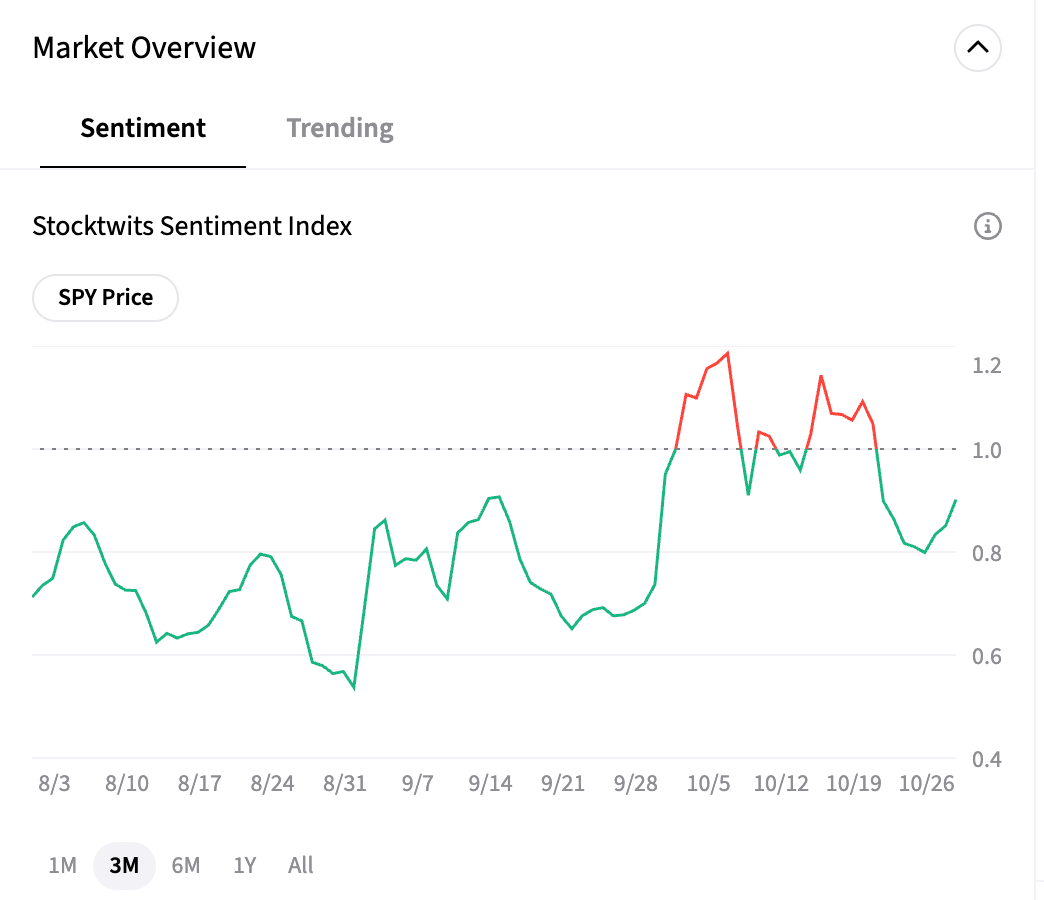Select the 3M time range
Viewport: 1044px width, 900px height.
124,865
